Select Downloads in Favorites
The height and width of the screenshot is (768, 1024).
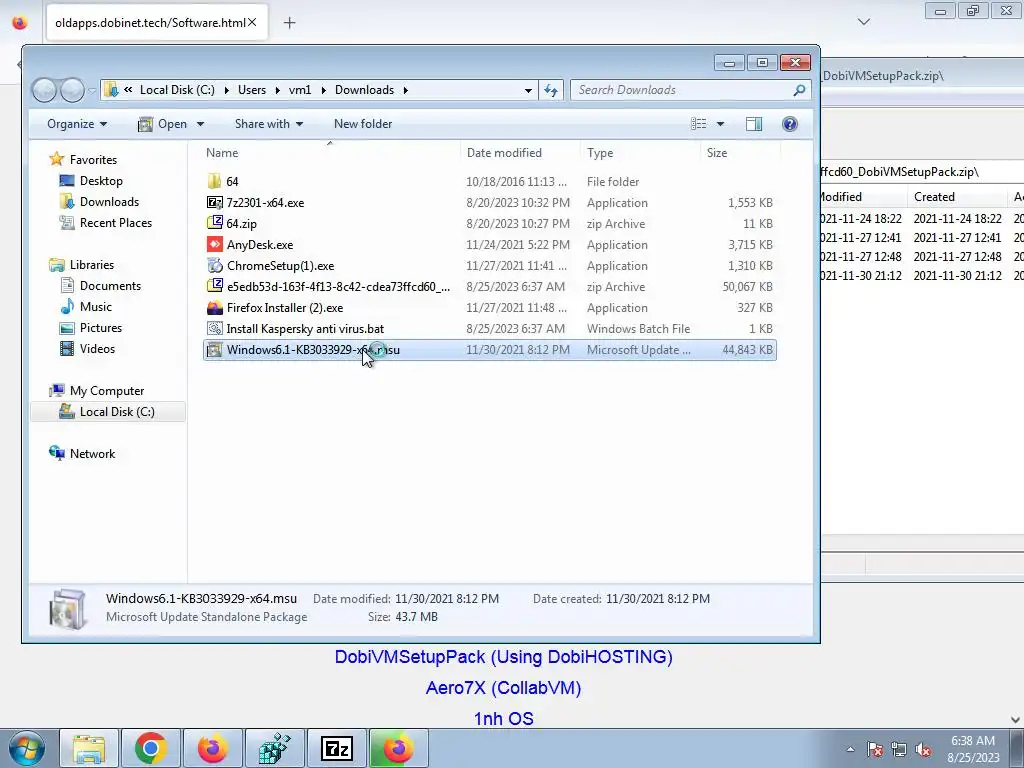tap(109, 202)
